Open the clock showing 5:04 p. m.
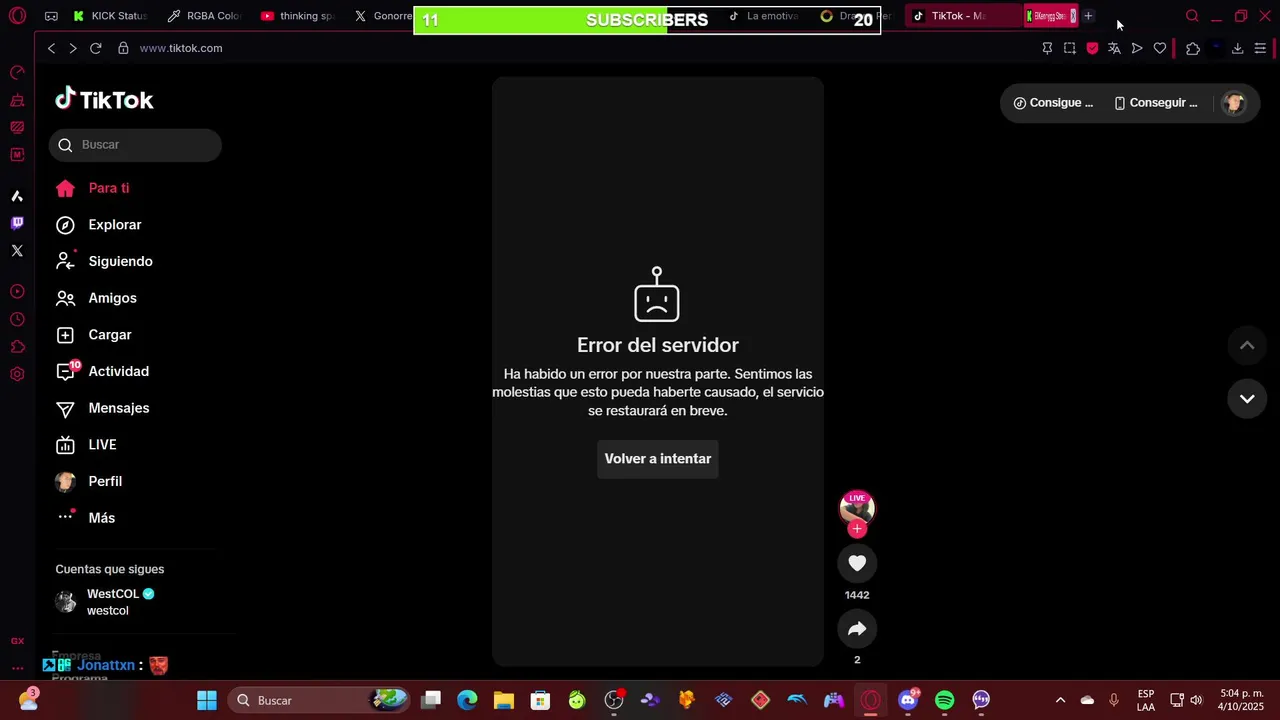 point(1241,700)
